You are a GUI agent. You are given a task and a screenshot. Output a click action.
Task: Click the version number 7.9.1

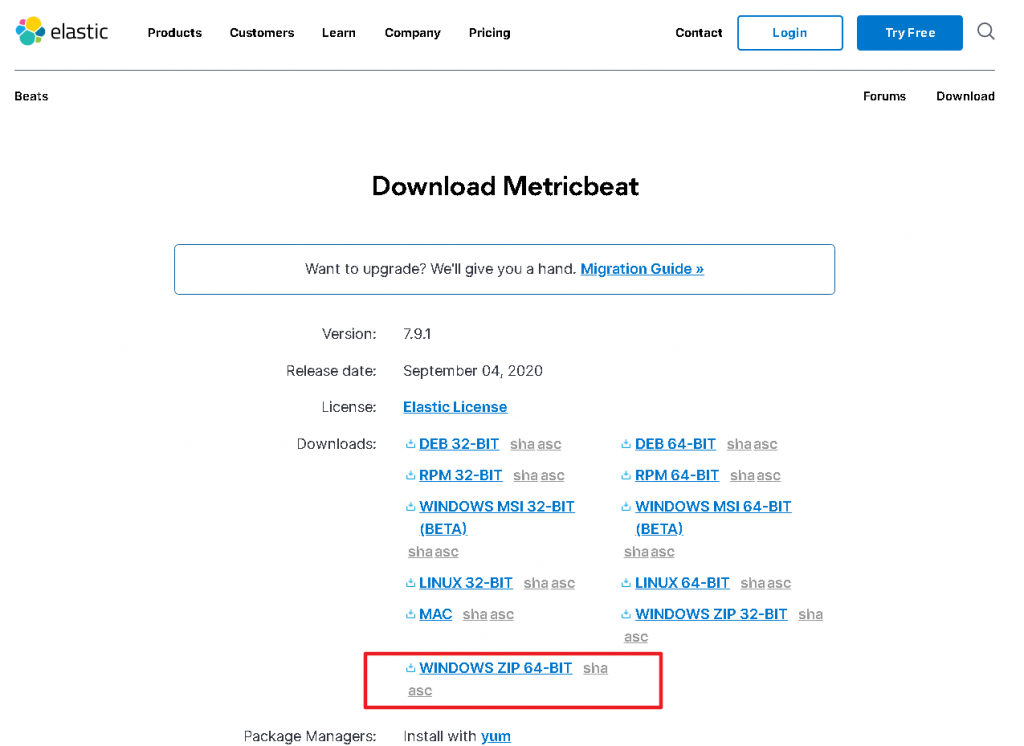417,334
